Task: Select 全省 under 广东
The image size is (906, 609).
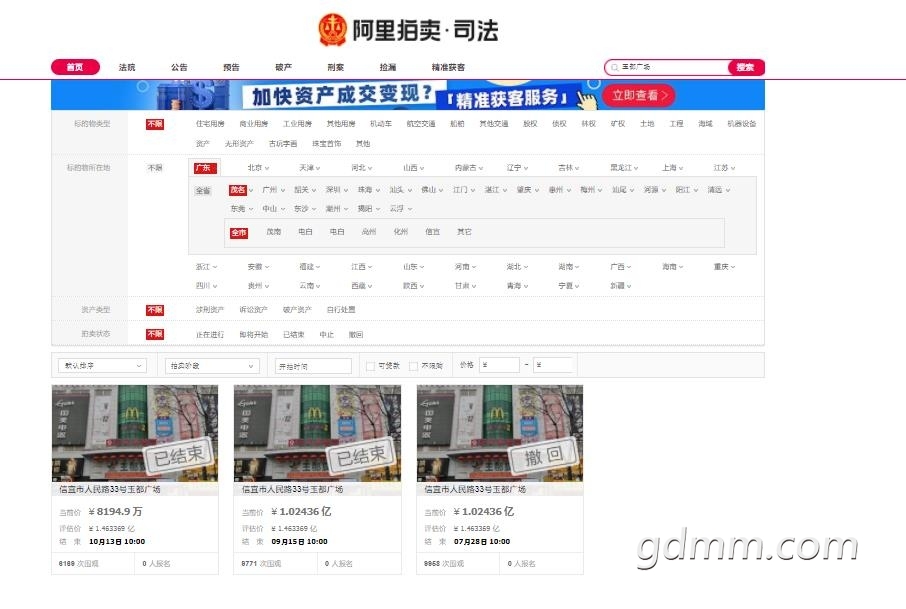Action: pyautogui.click(x=203, y=190)
